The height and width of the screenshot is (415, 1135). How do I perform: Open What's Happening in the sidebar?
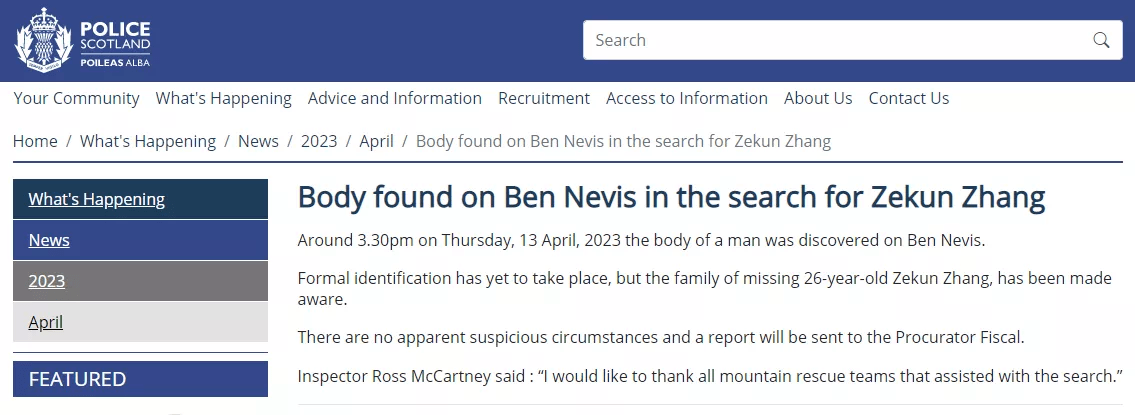click(x=97, y=199)
